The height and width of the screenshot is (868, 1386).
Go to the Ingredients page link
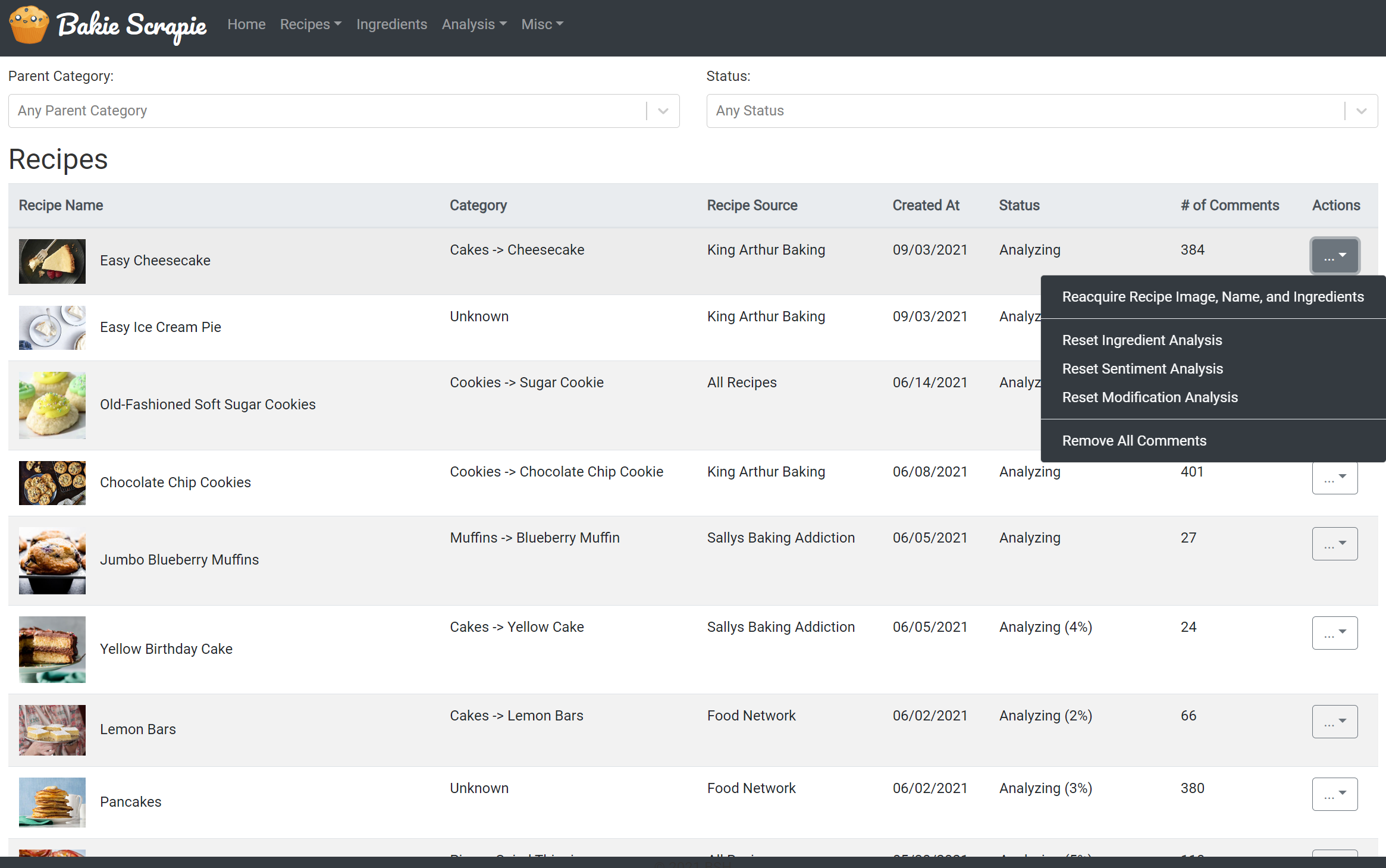click(x=391, y=24)
